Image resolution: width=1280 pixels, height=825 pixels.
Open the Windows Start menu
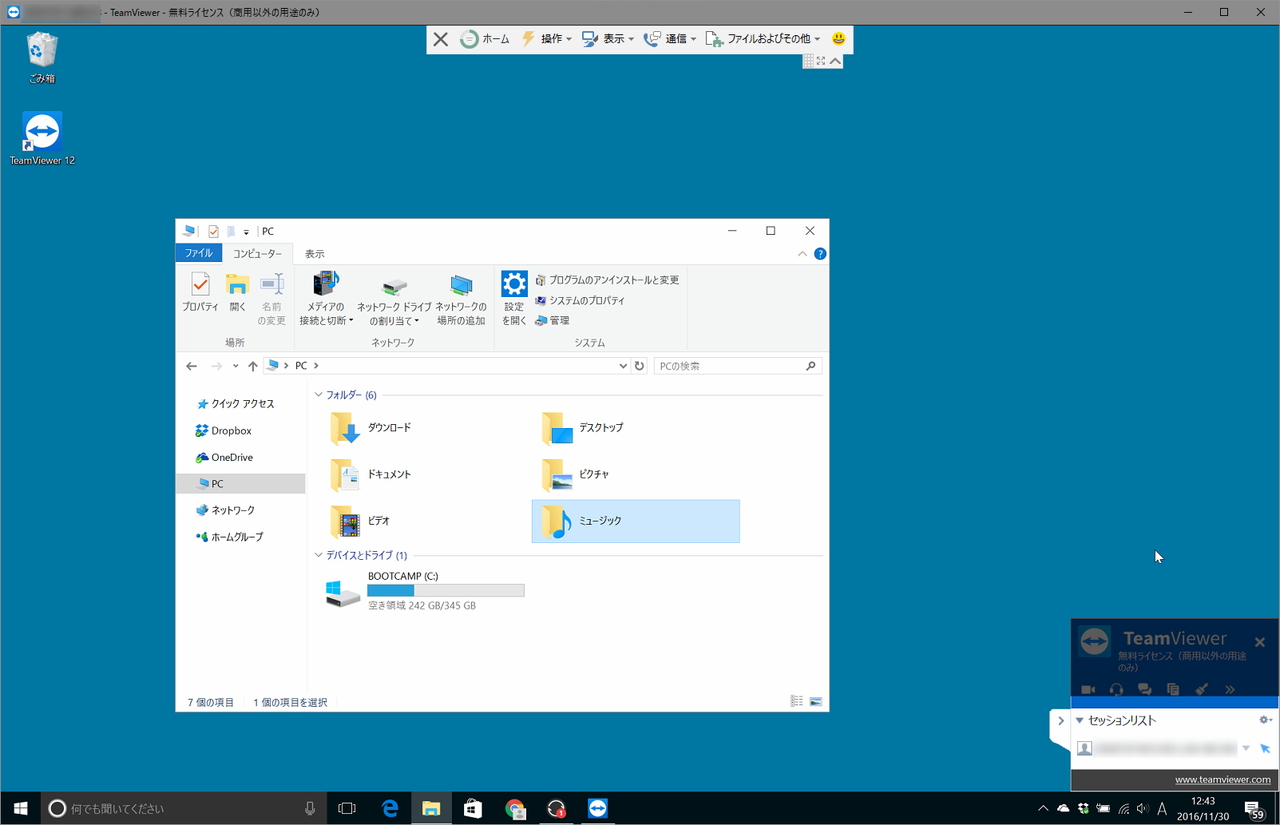tap(20, 808)
